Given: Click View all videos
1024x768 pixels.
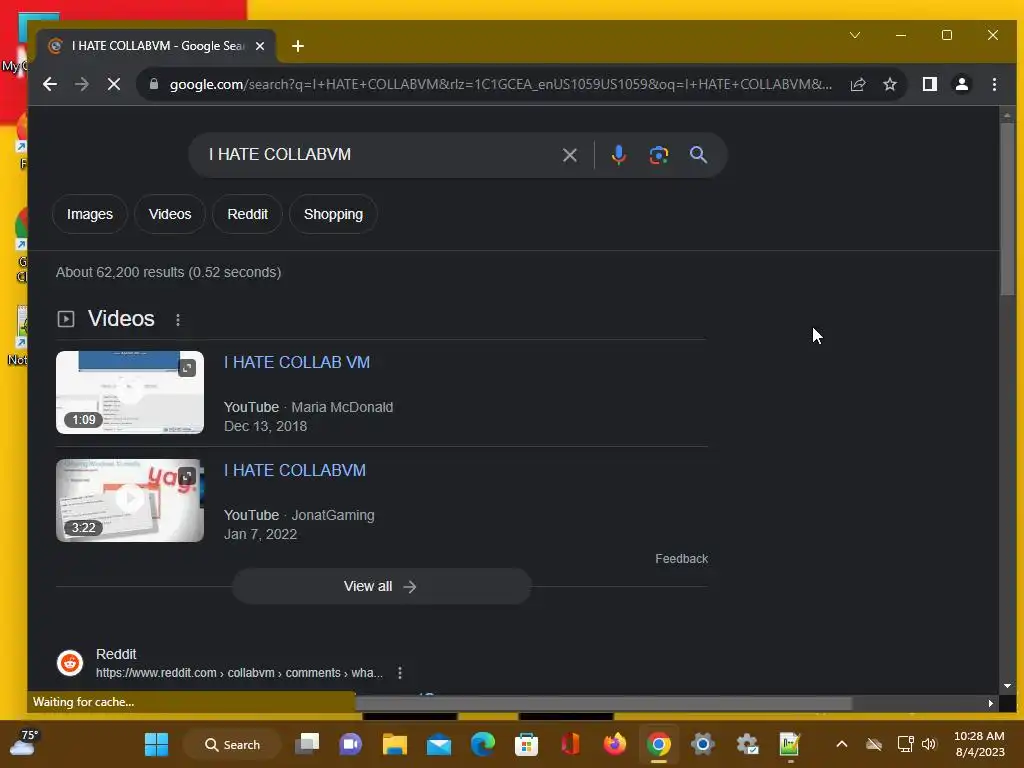Looking at the screenshot, I should pos(381,586).
